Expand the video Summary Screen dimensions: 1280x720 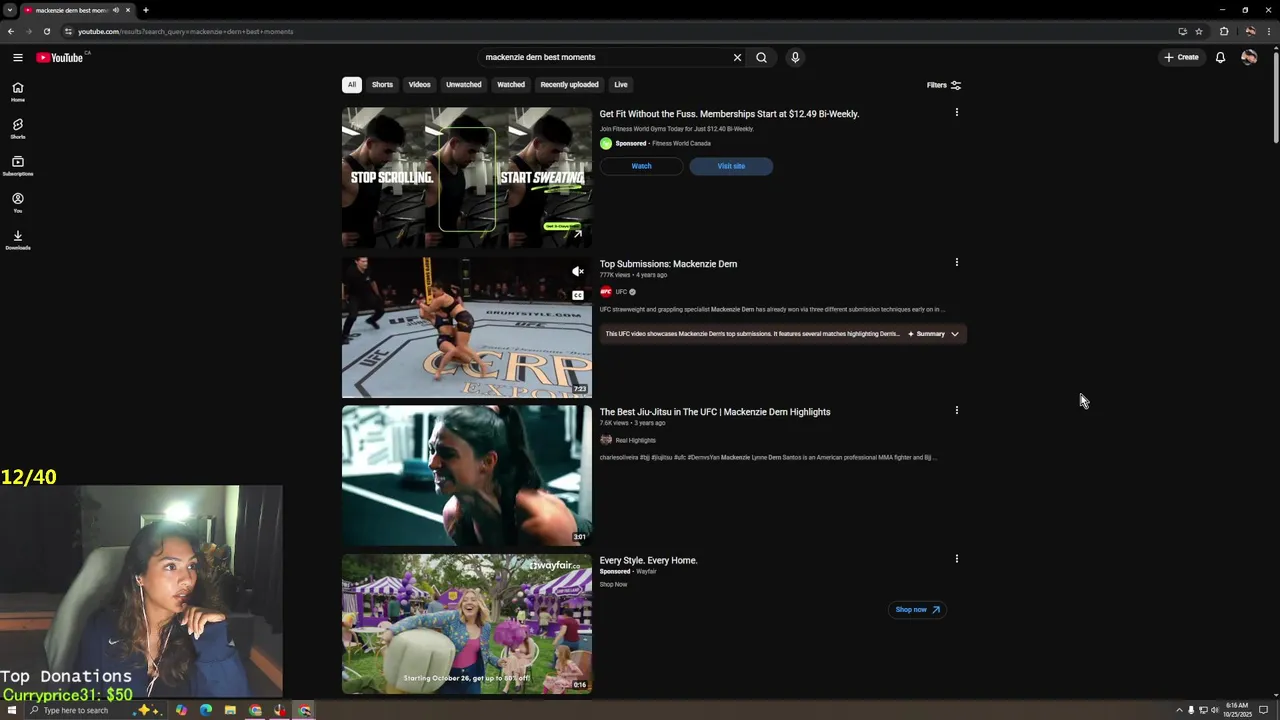pos(934,334)
